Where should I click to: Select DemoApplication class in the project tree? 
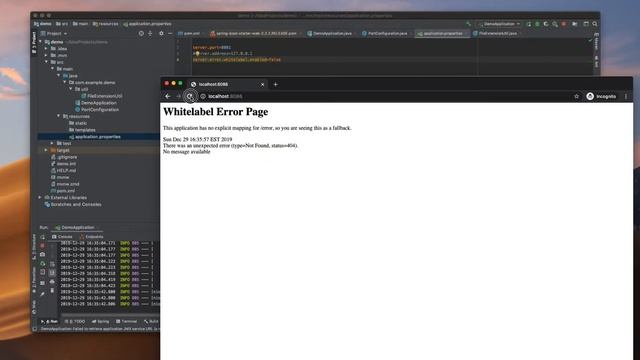point(98,103)
